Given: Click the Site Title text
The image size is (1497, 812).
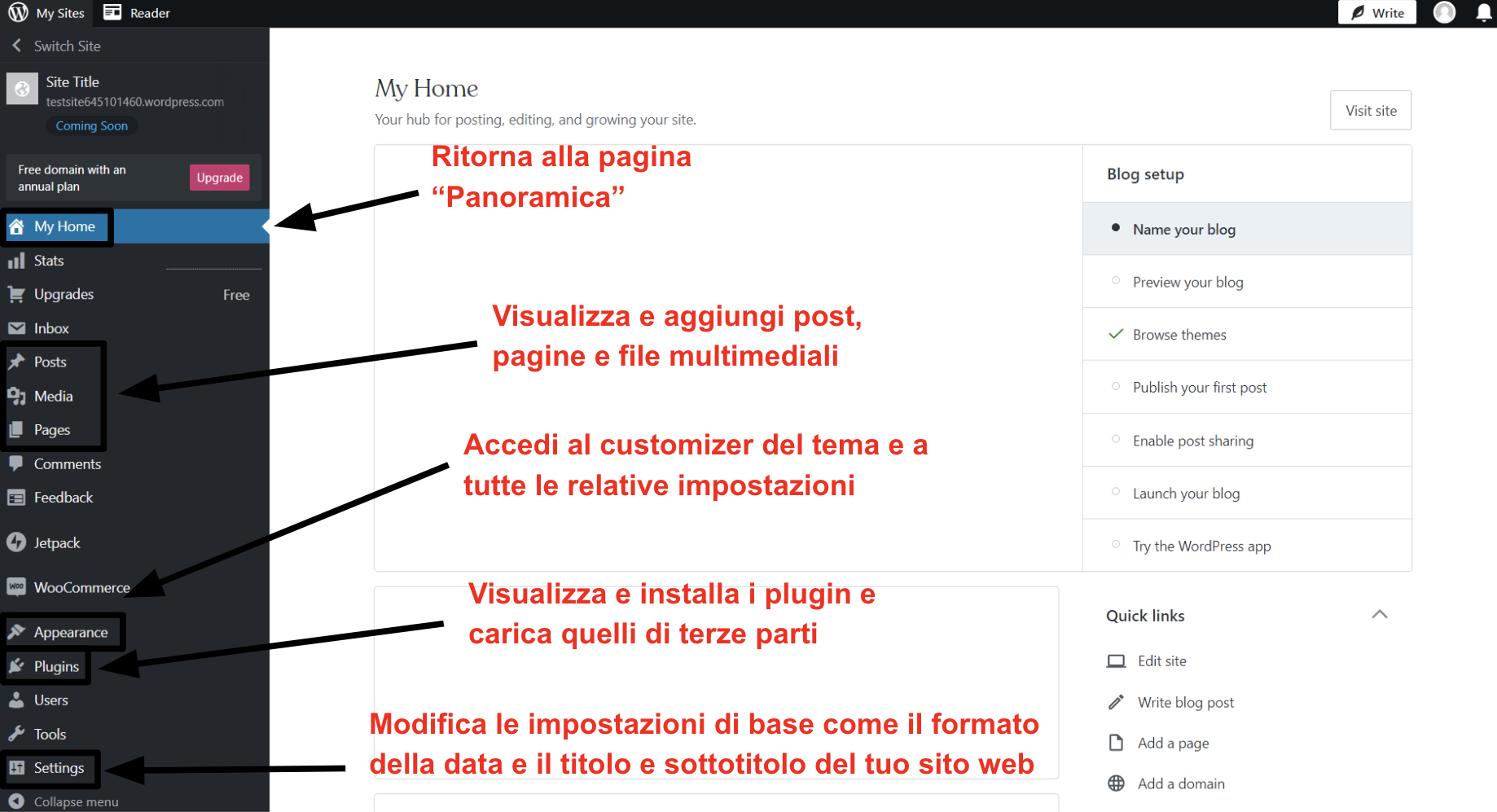Looking at the screenshot, I should click(72, 81).
